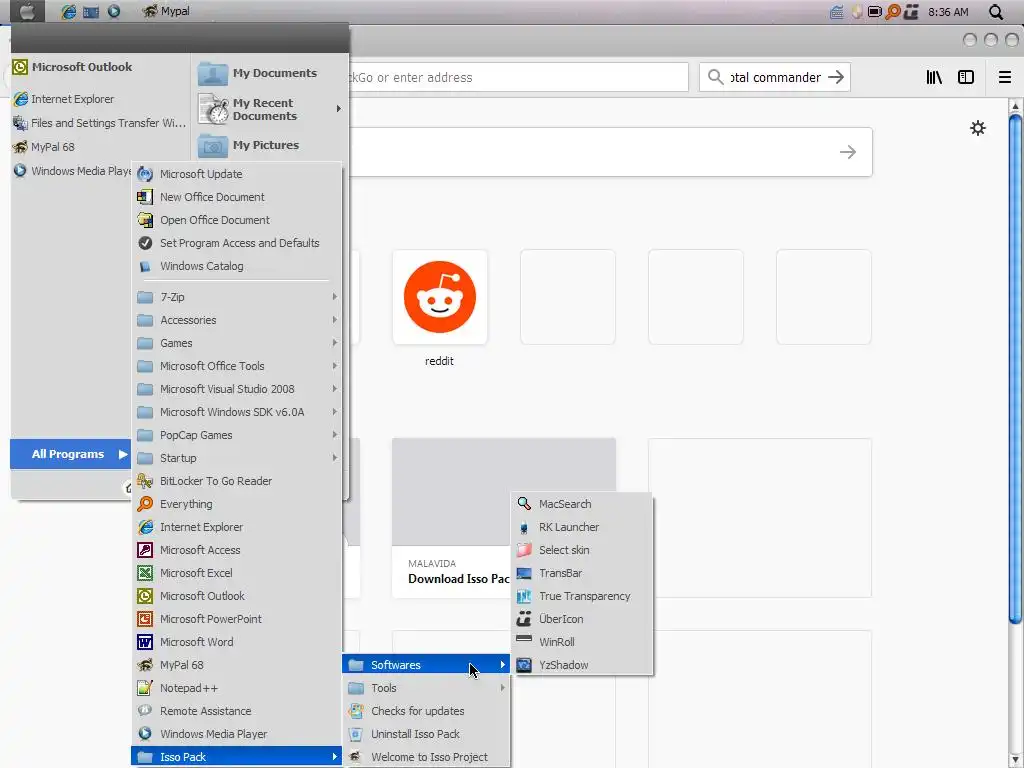The height and width of the screenshot is (768, 1024).
Task: Open MyPal 68 in All Programs list
Action: pos(236,665)
